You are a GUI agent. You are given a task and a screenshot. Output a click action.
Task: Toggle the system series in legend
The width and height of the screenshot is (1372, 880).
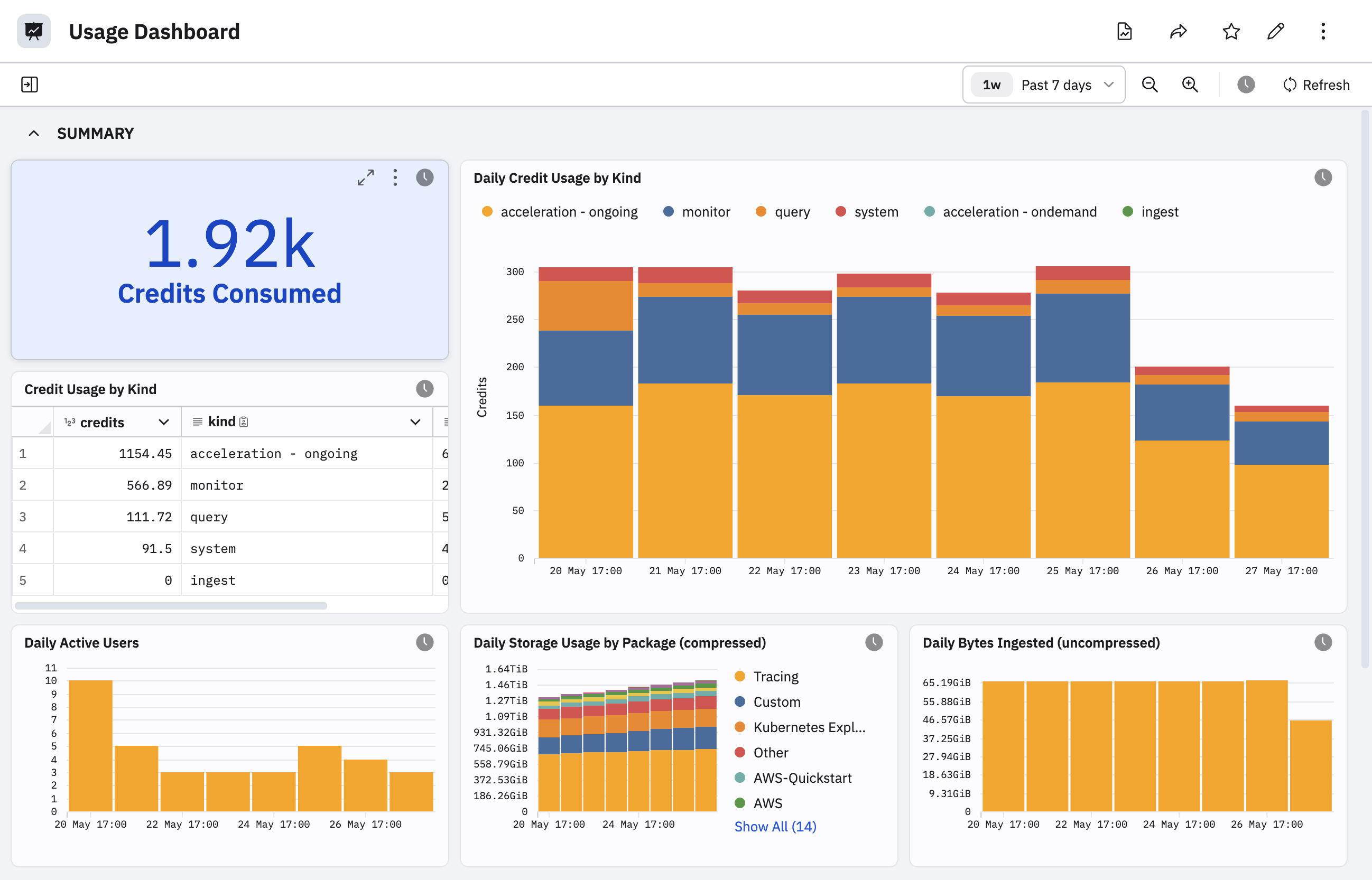tap(867, 212)
